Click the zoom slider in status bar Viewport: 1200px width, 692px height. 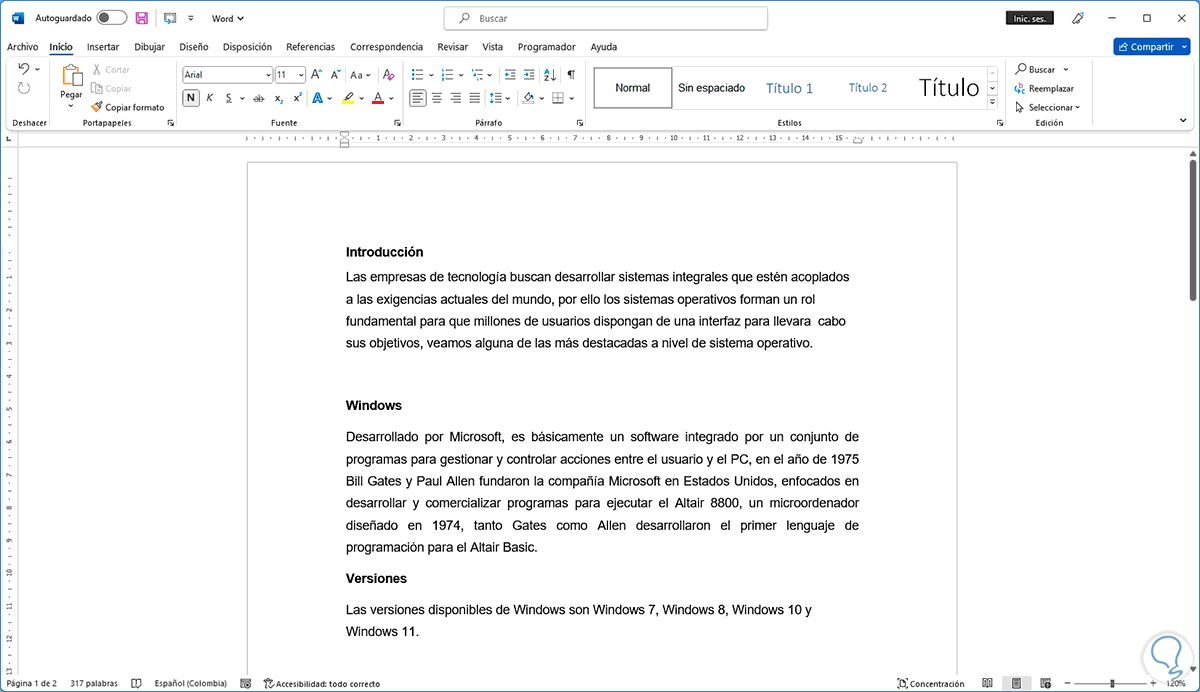click(x=1110, y=684)
